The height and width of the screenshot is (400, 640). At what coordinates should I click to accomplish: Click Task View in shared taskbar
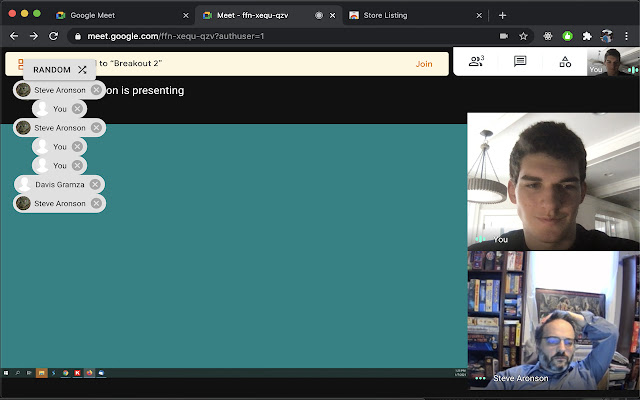point(29,373)
